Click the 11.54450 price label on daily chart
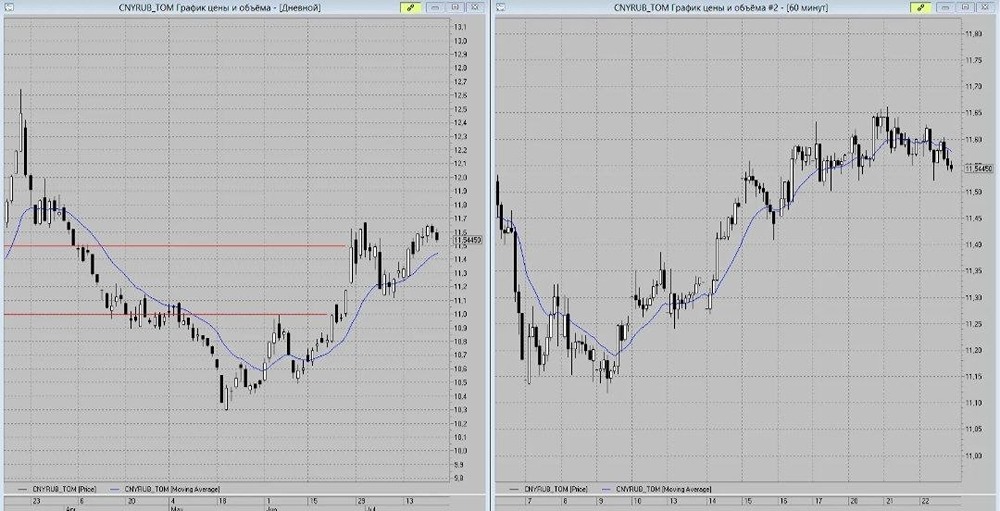1000x511 pixels. click(x=467, y=241)
